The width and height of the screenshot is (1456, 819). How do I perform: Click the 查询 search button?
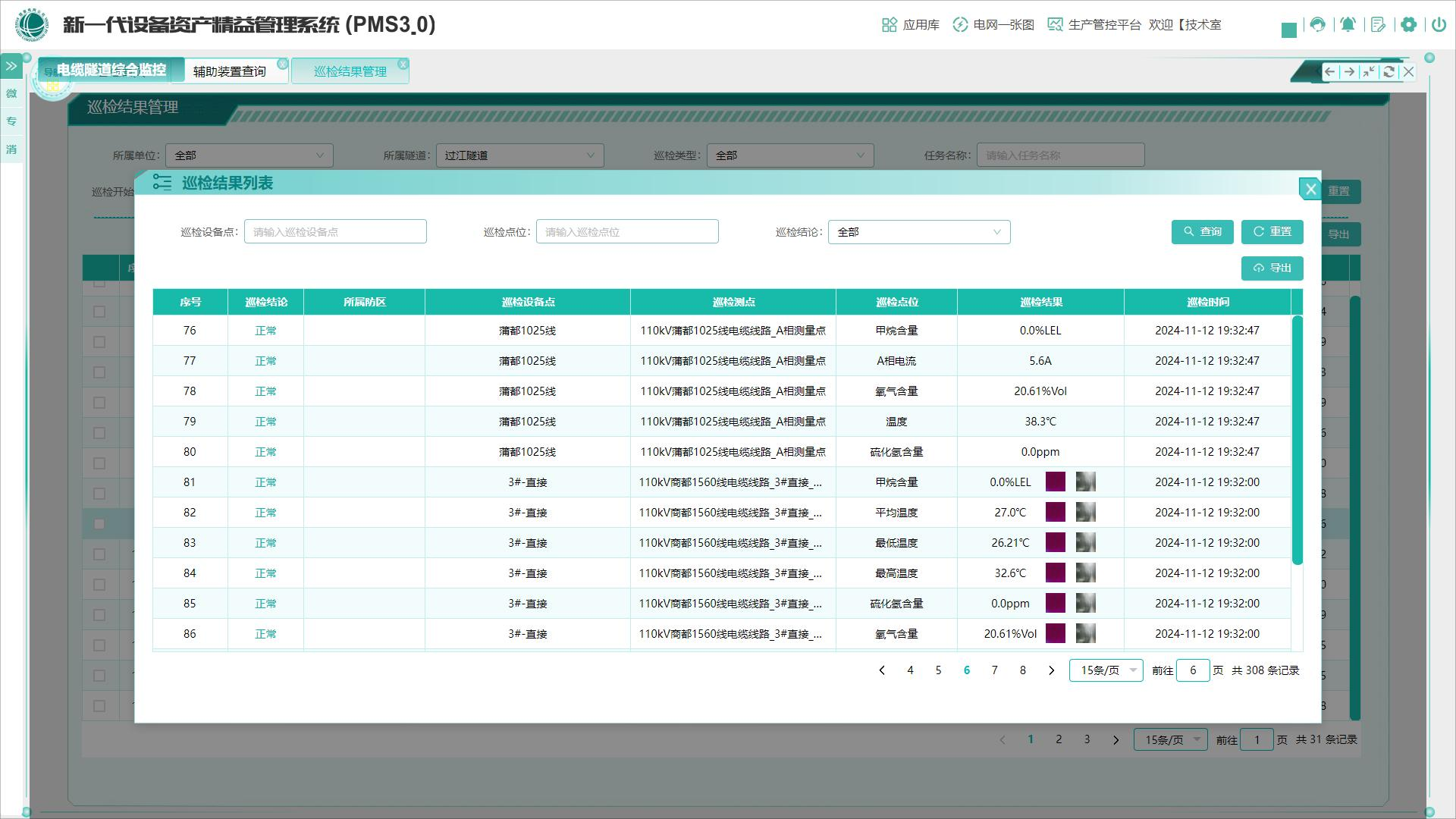(1202, 232)
